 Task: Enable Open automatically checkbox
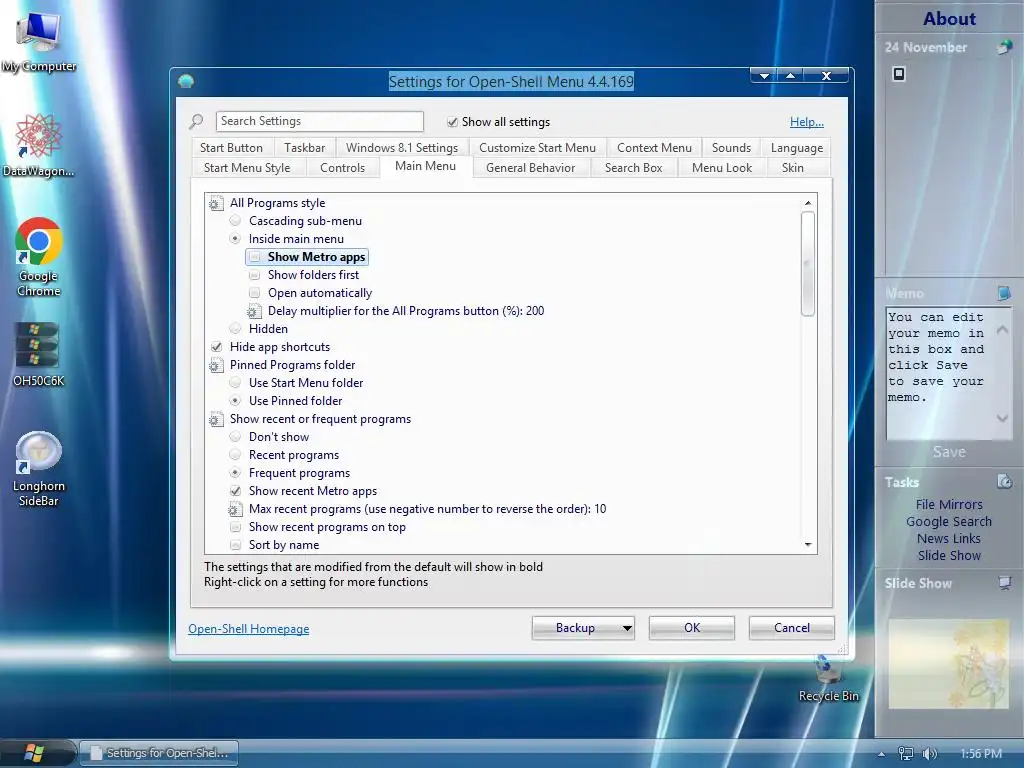point(254,293)
